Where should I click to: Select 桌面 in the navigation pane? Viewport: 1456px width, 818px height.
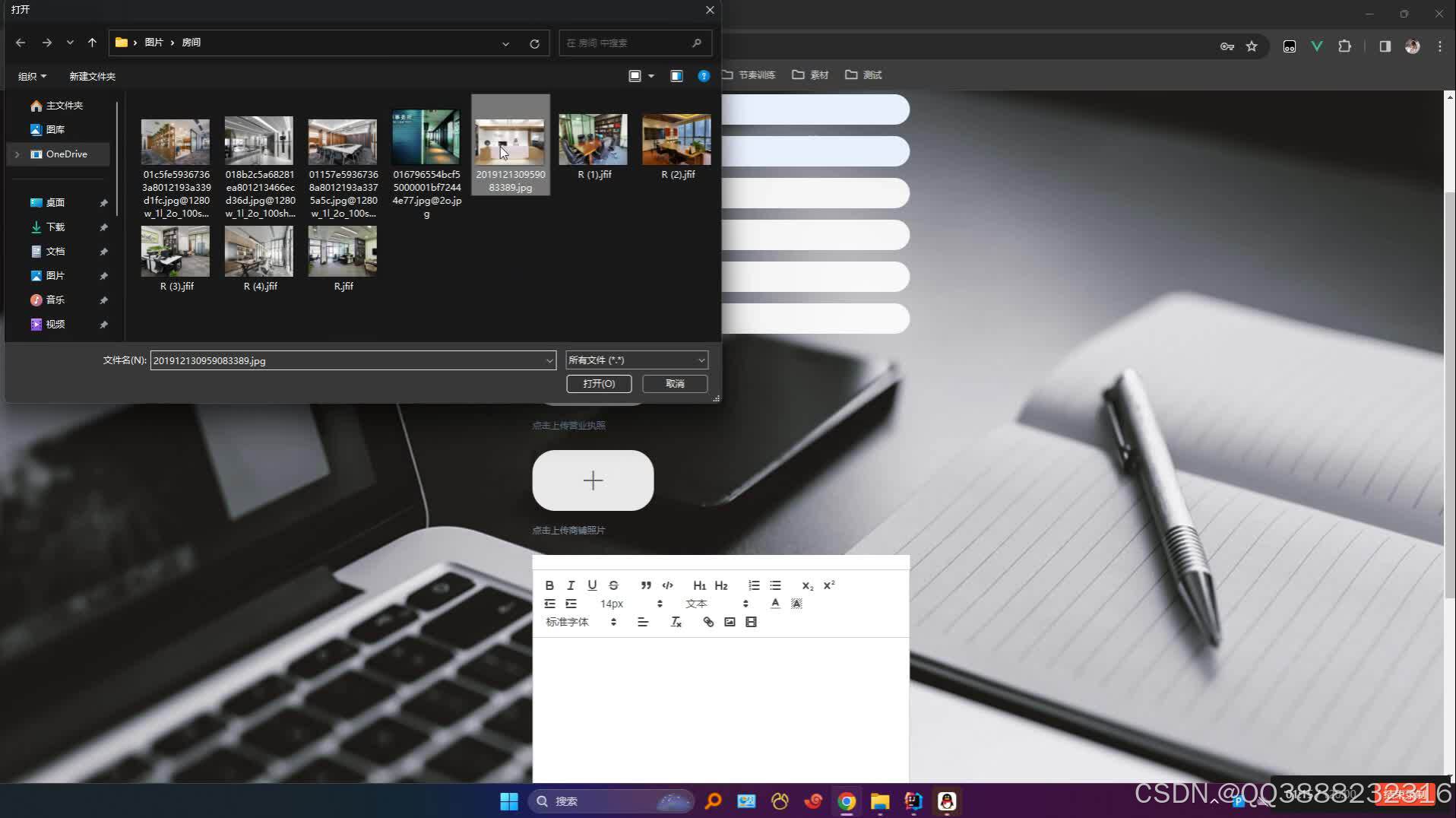[55, 203]
